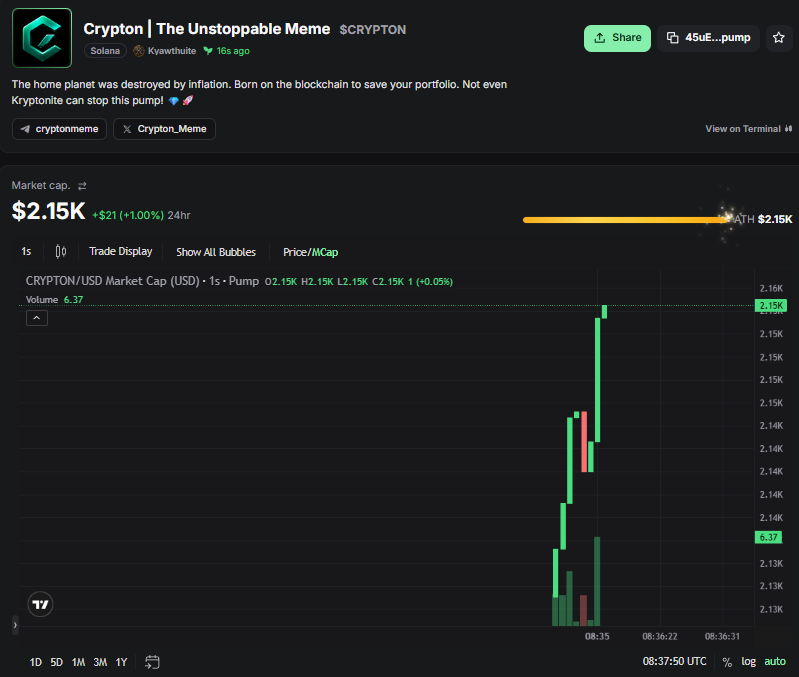Viewport: 799px width, 677px height.
Task: Click the 08:37:50 UTC timezone selector
Action: (674, 661)
